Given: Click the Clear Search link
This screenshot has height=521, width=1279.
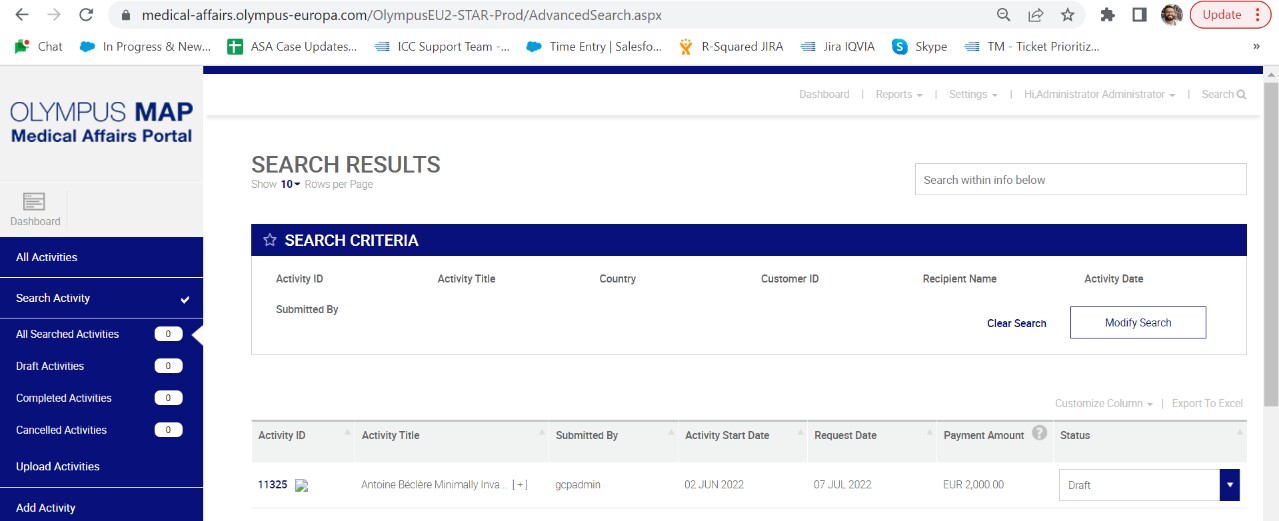Looking at the screenshot, I should (1016, 323).
